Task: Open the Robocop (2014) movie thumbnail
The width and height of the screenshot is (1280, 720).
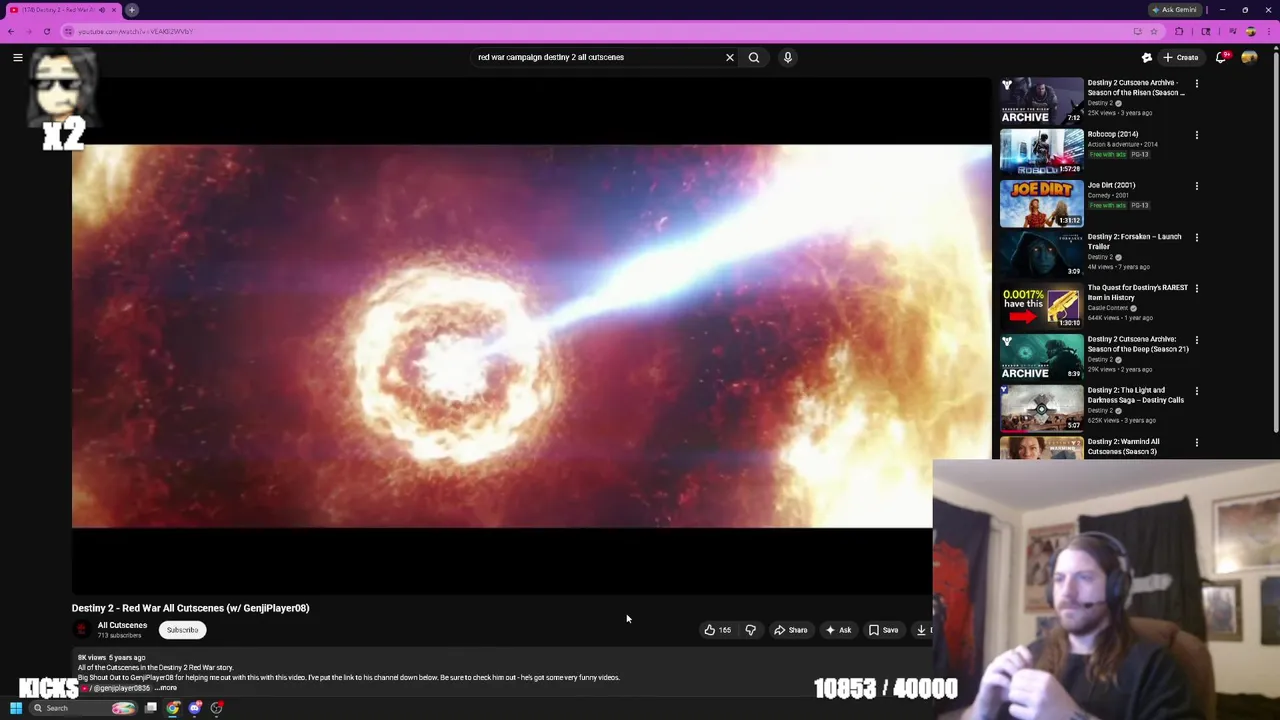Action: pos(1042,151)
